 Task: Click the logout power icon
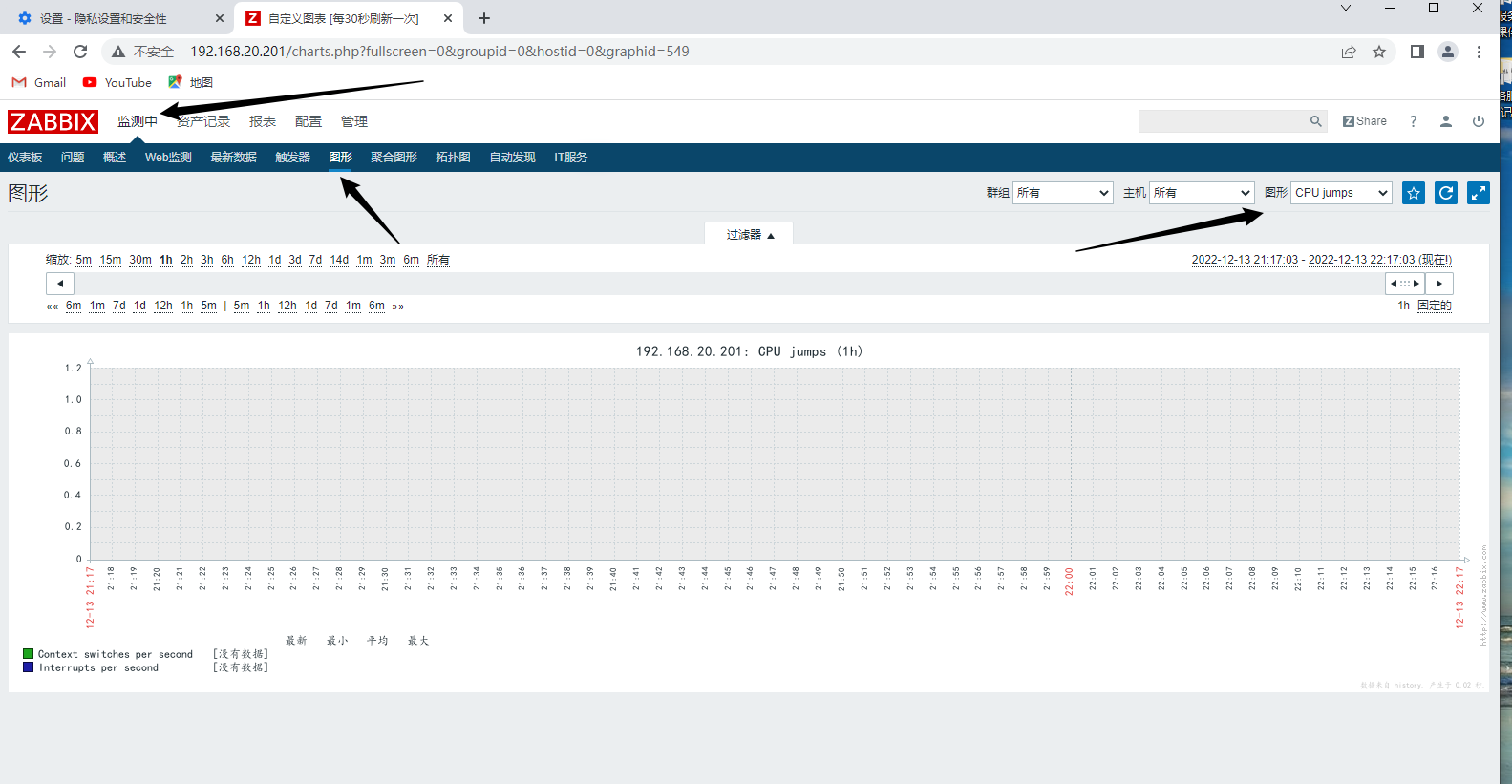(1478, 121)
